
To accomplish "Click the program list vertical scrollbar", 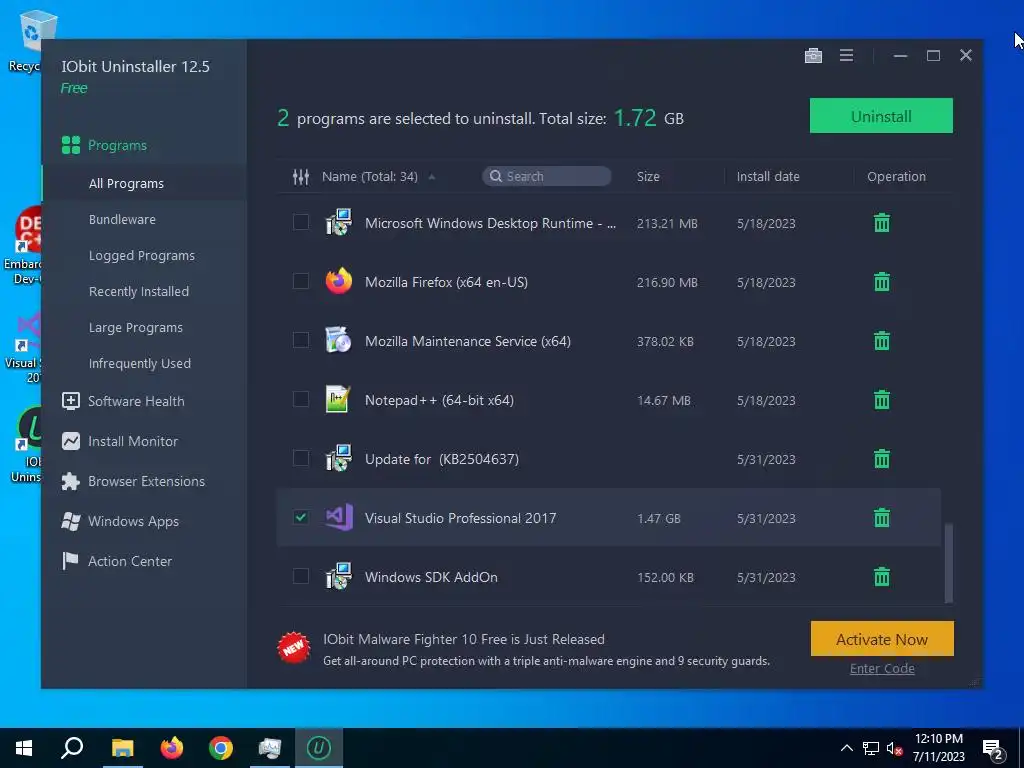I will click(948, 562).
